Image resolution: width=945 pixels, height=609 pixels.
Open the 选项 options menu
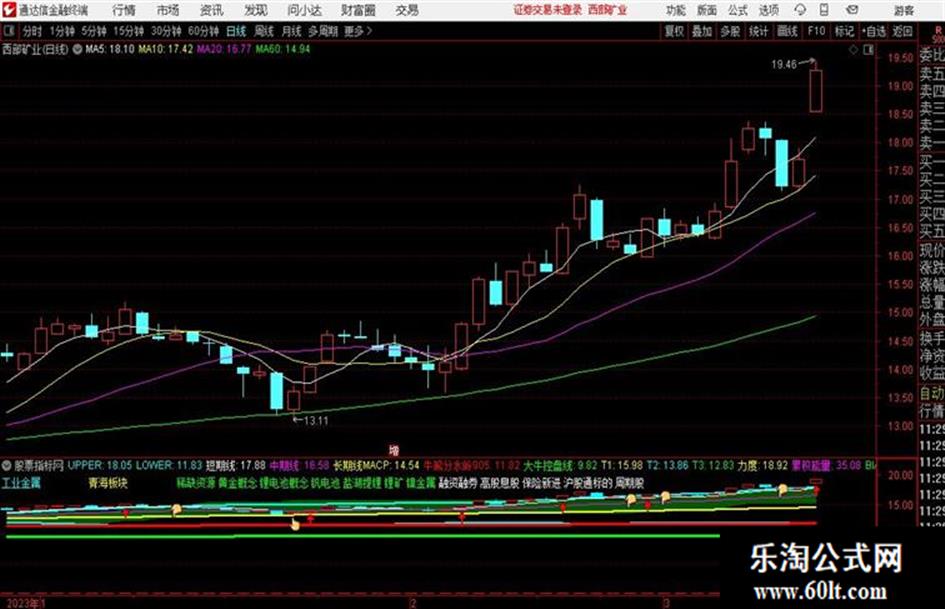pyautogui.click(x=768, y=10)
